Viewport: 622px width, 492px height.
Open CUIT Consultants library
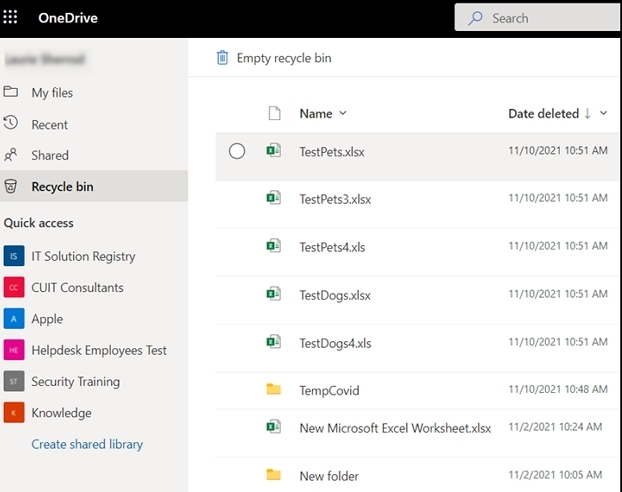click(77, 287)
